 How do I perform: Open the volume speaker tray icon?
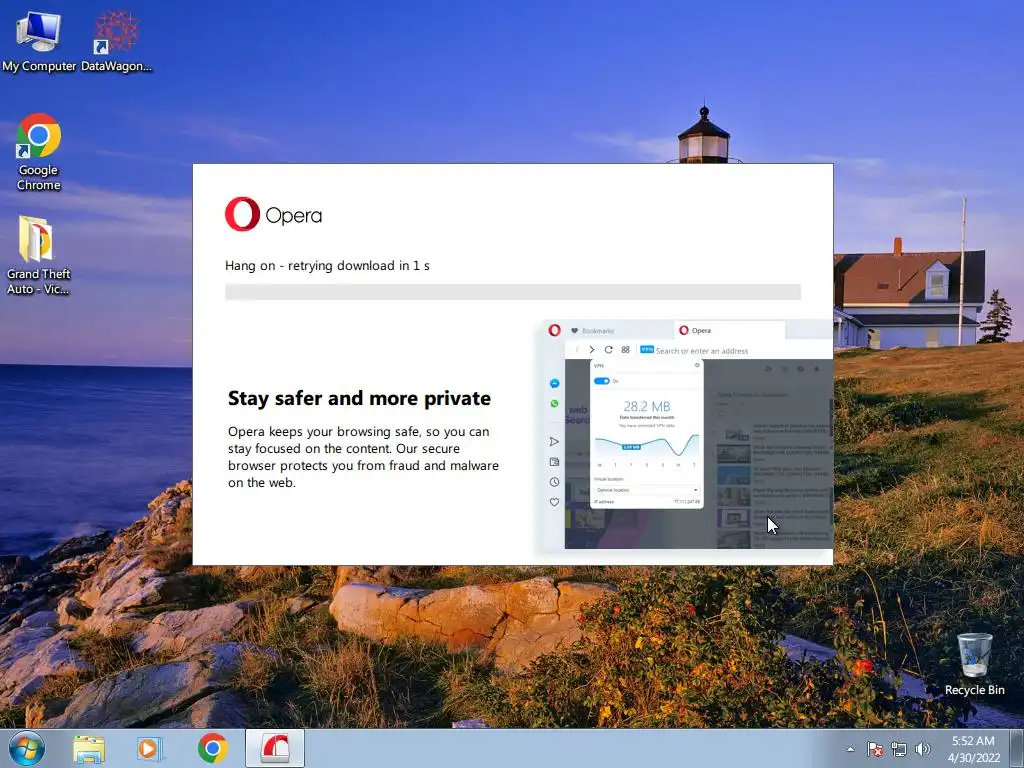click(x=922, y=749)
